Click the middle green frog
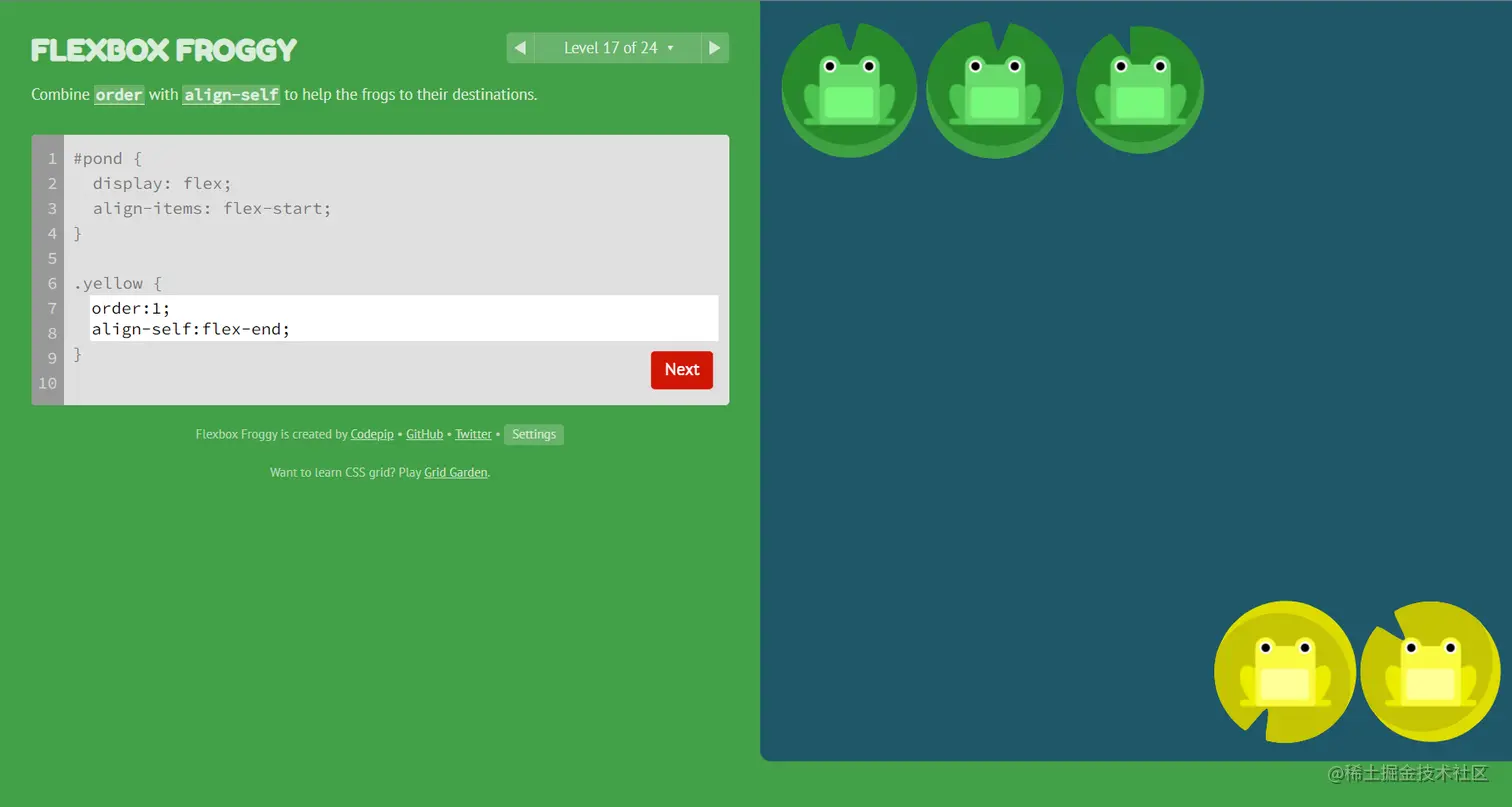 pyautogui.click(x=994, y=89)
